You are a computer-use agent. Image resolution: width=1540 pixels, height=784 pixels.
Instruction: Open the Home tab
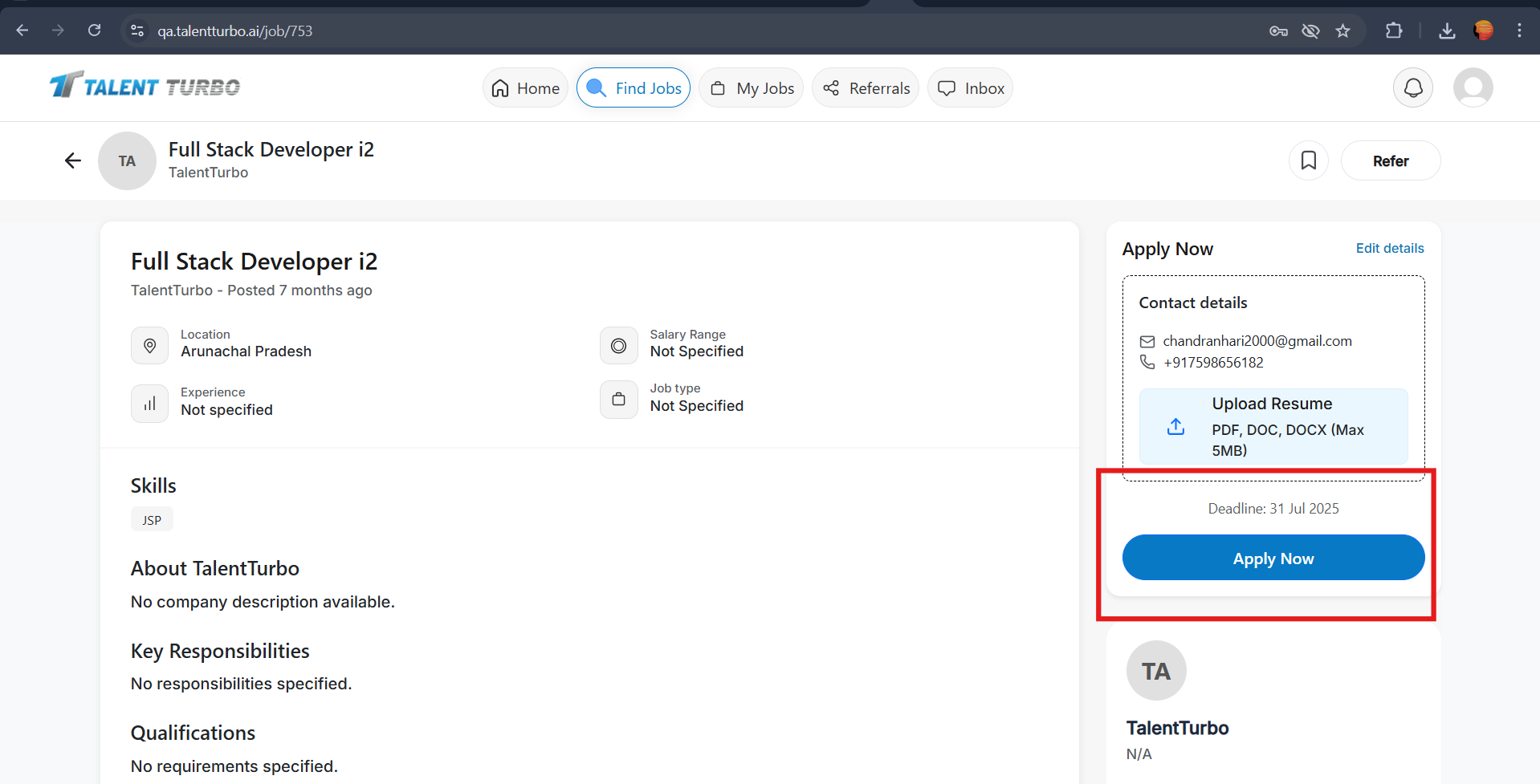(525, 87)
